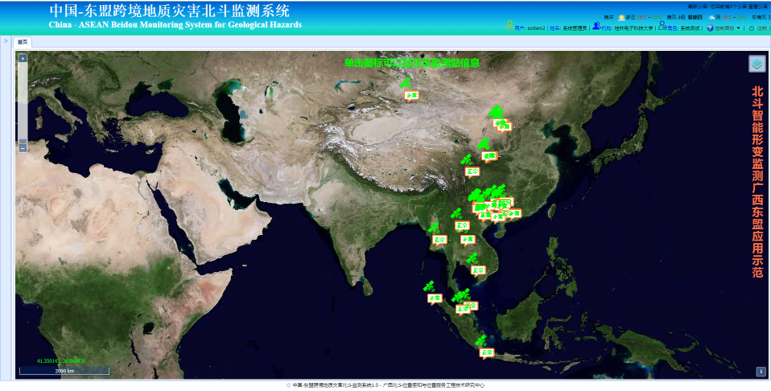This screenshot has width=771, height=391.
Task: Click the northwestern Xinjiang satellite station marker
Action: tap(406, 83)
